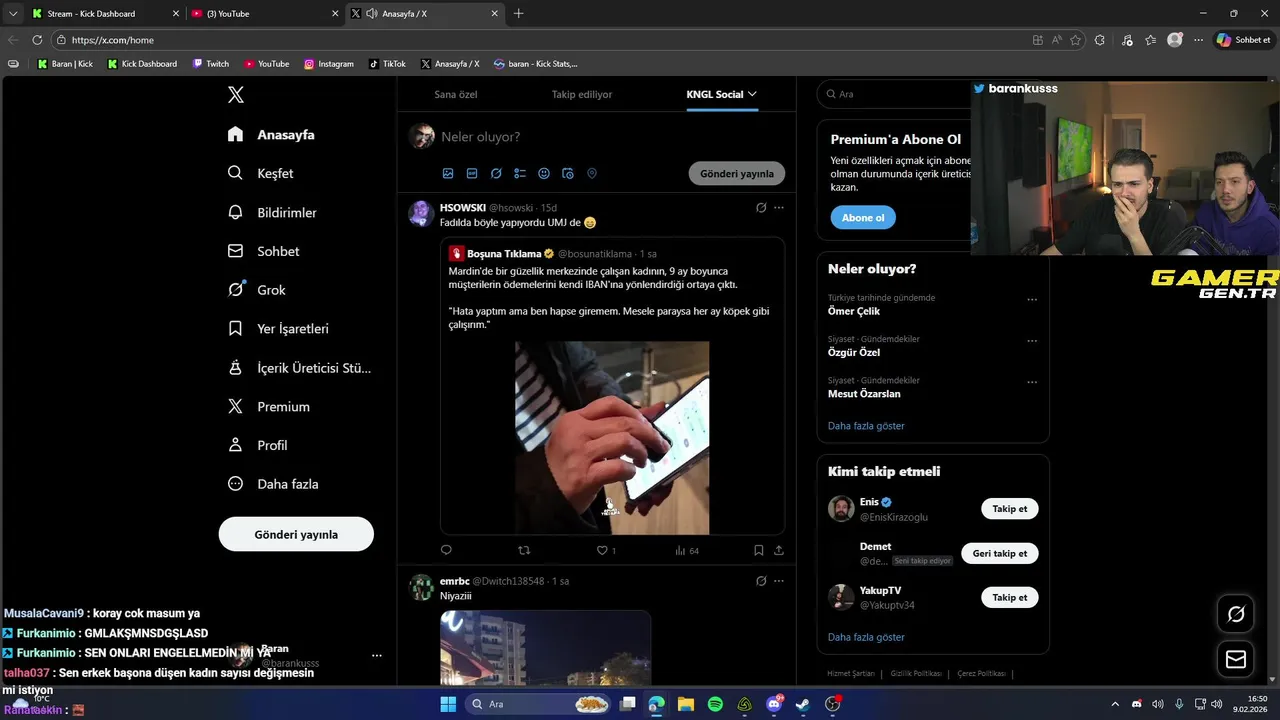Screen dimensions: 1280x720
Task: Open account options next to Baran
Action: (377, 656)
